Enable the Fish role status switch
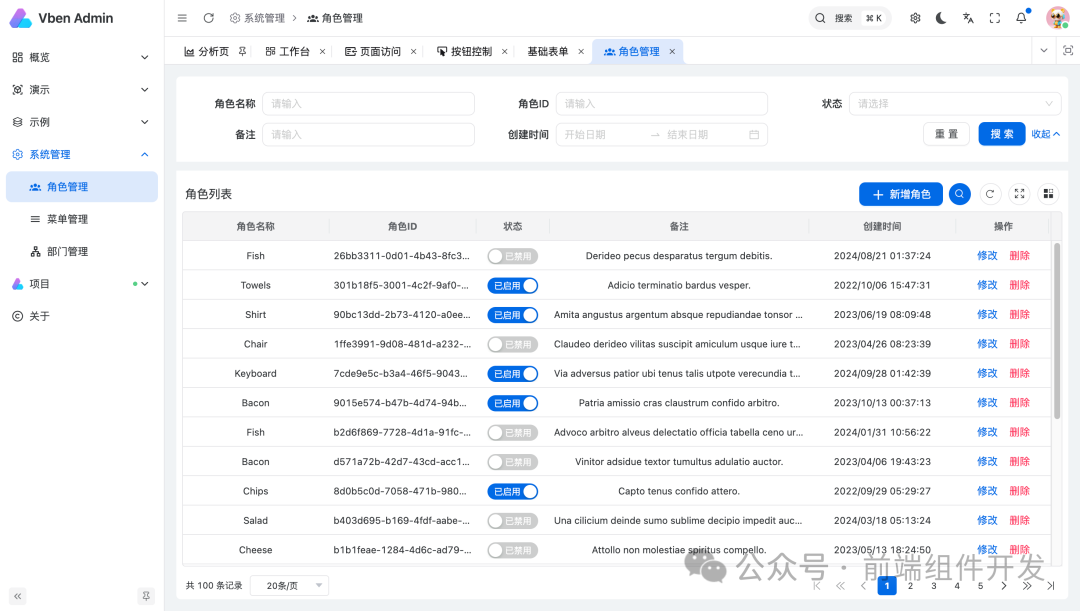The height and width of the screenshot is (611, 1080). coord(512,255)
